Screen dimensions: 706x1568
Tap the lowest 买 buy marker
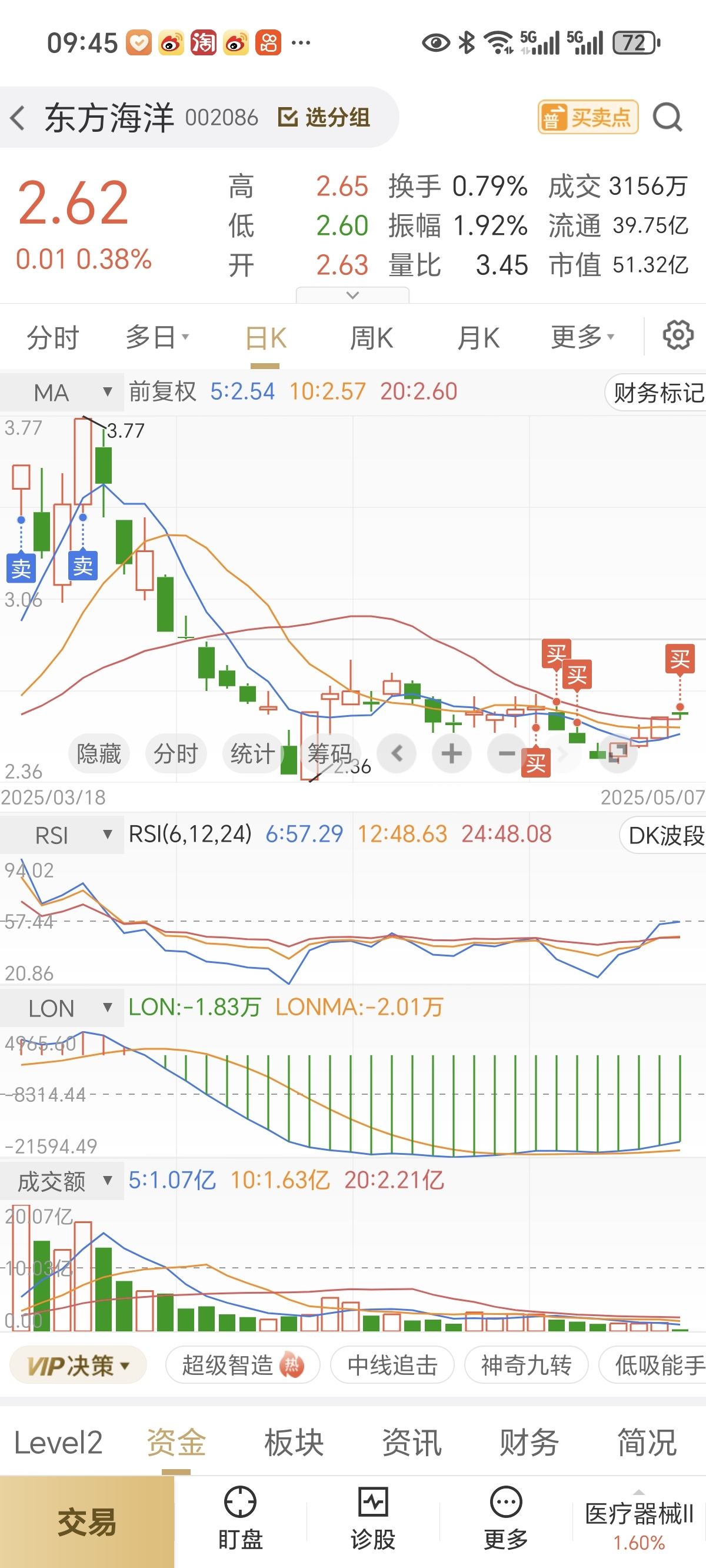535,763
